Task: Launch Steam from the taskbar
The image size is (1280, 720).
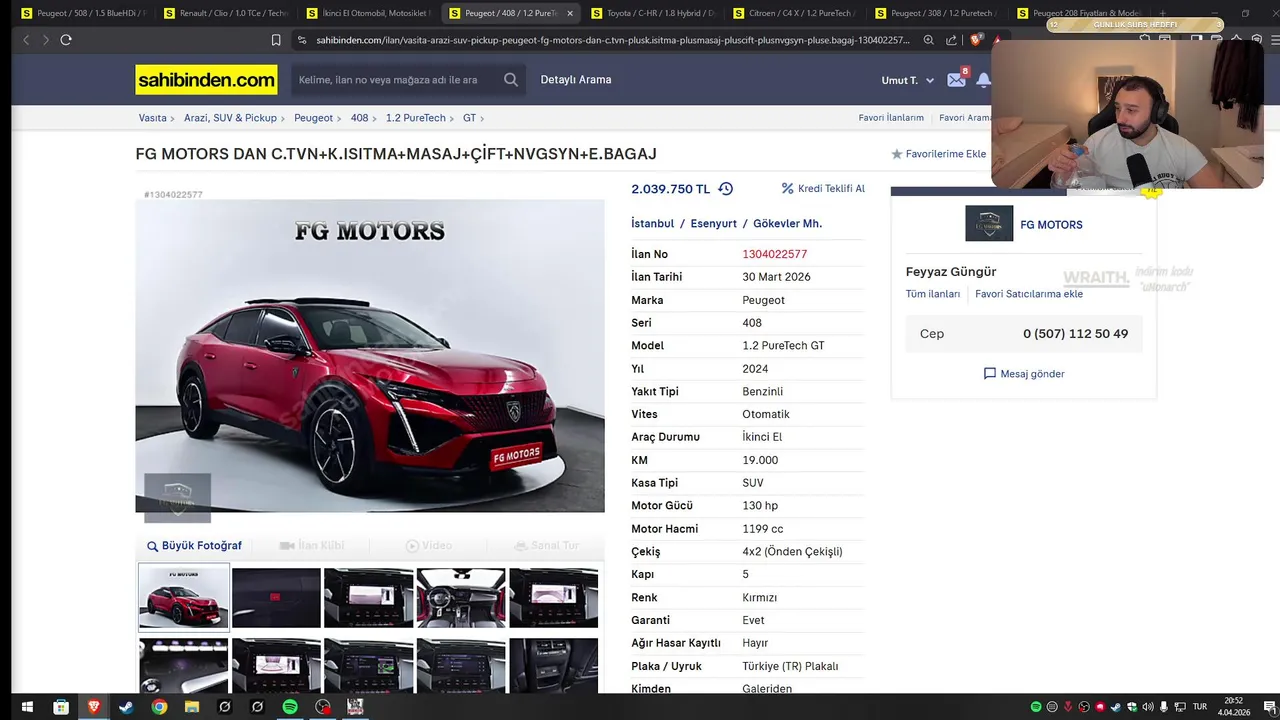Action: (x=126, y=707)
